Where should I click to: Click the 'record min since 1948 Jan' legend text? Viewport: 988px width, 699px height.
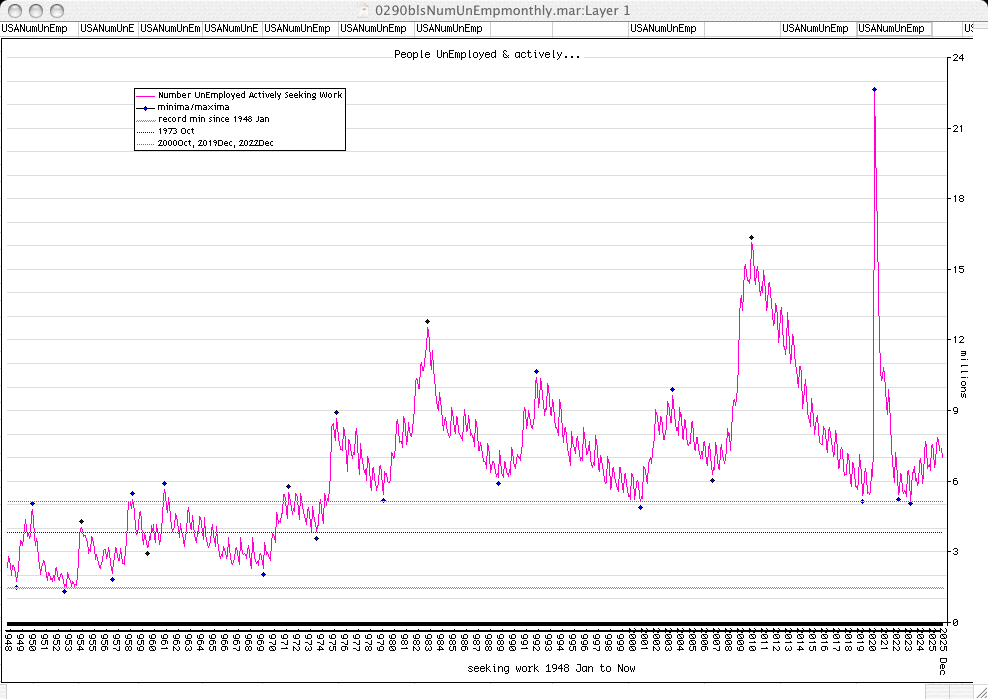[213, 119]
